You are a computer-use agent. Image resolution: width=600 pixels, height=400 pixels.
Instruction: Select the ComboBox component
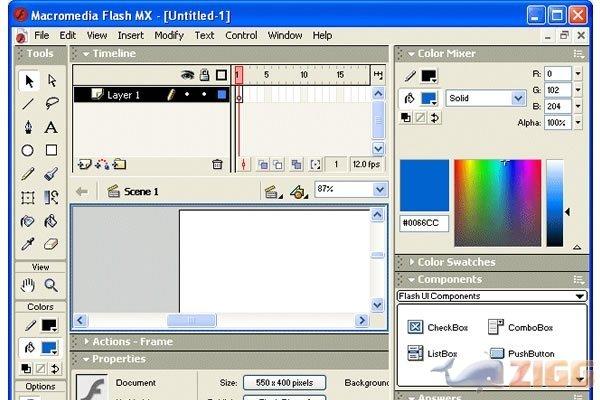[x=520, y=327]
